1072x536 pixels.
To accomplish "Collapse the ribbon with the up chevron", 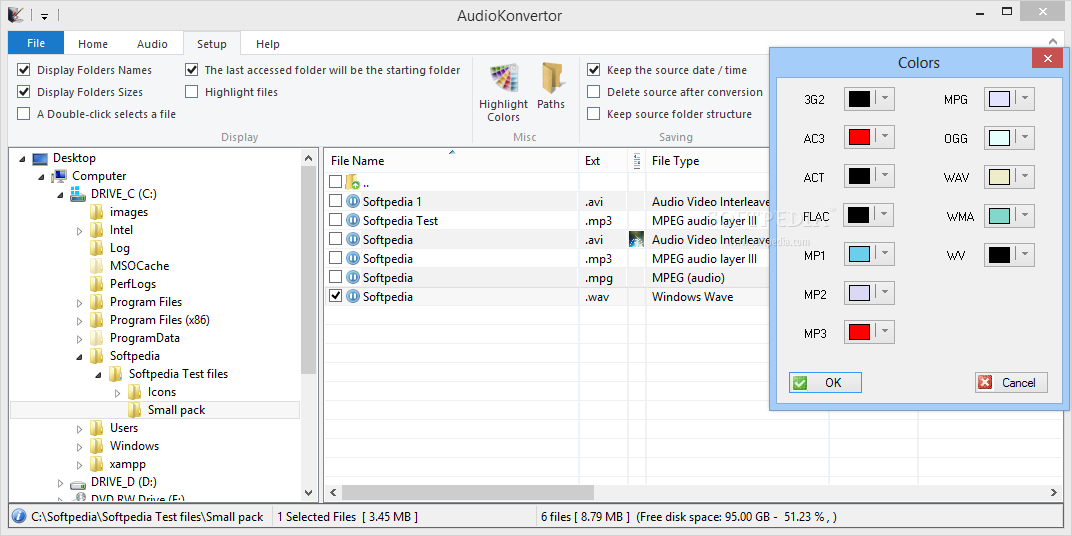I will (x=1054, y=42).
